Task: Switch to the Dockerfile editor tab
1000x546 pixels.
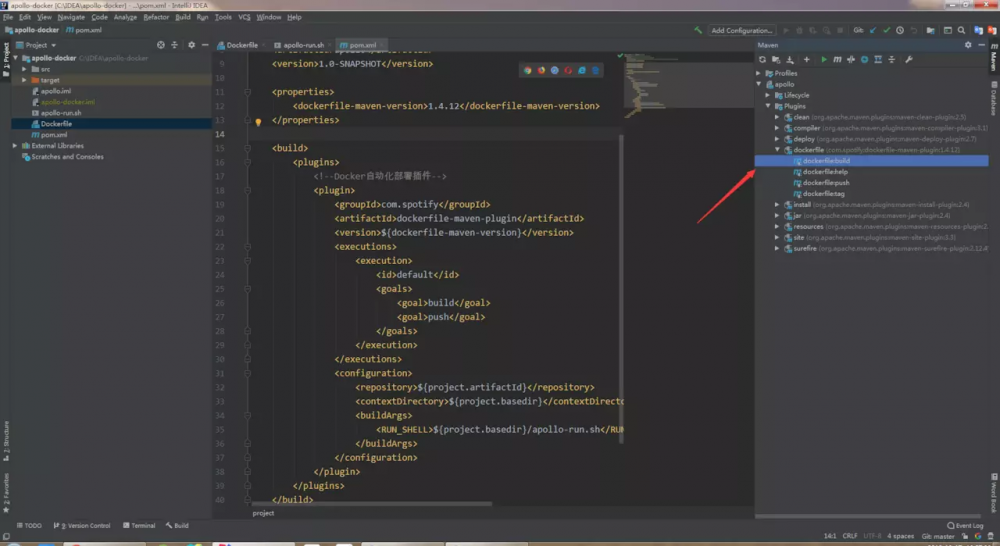Action: point(241,45)
